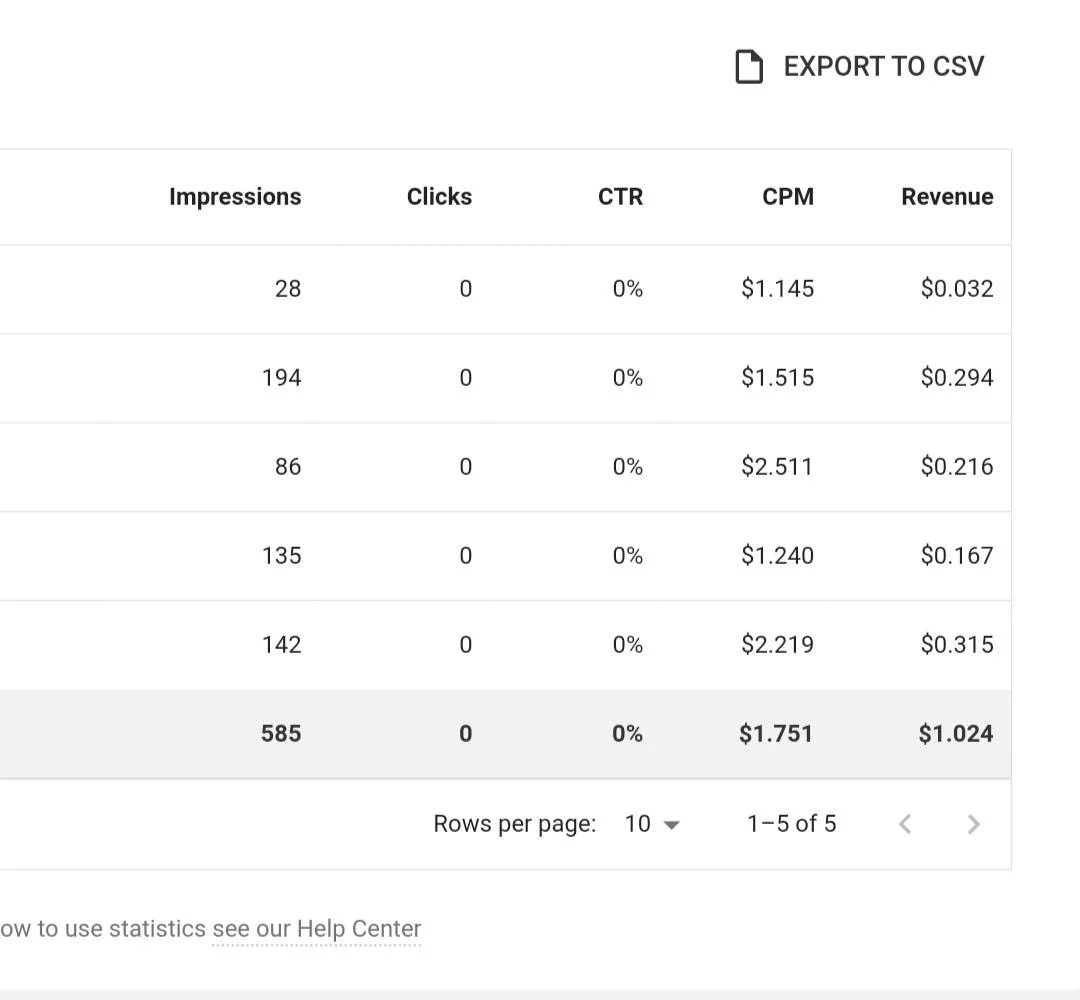Sort by CTR column header
Viewport: 1080px width, 1000px height.
click(x=620, y=196)
